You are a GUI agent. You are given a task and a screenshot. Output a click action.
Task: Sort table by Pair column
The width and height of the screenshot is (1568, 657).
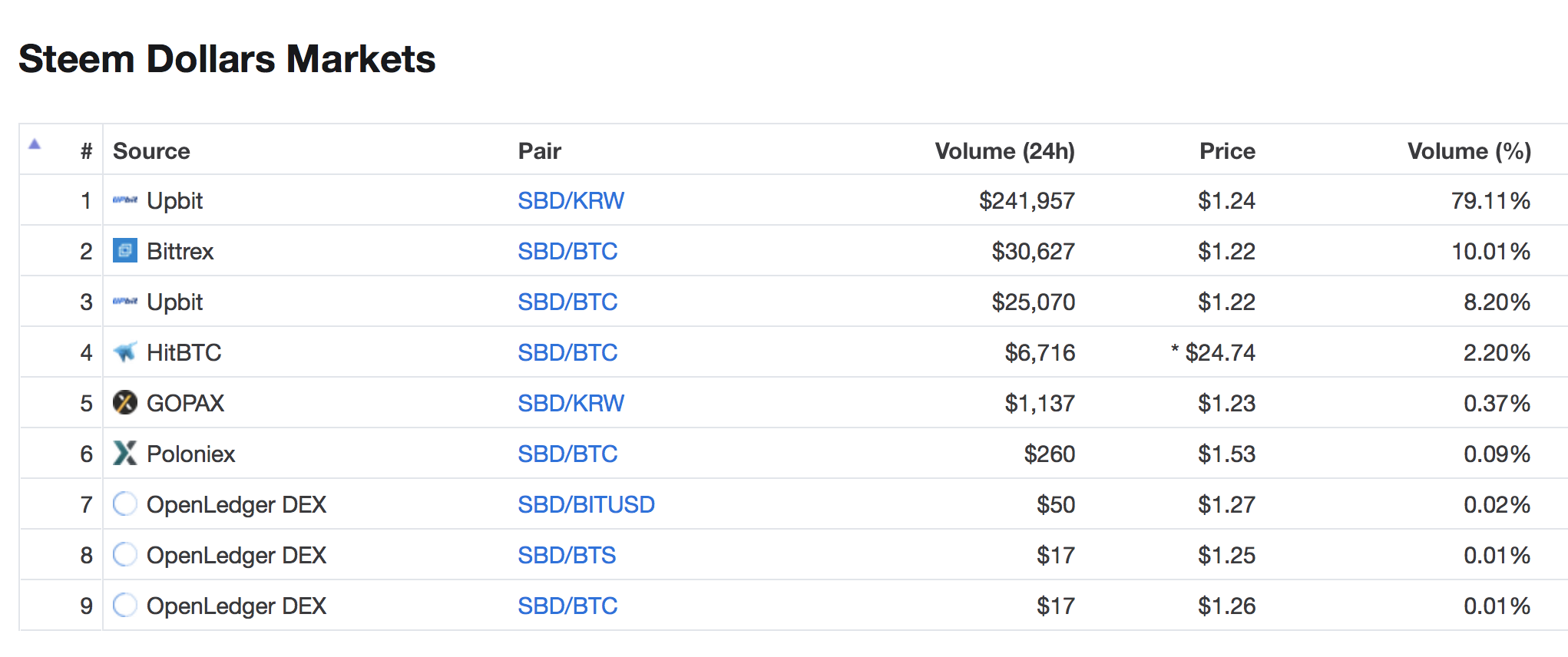pos(540,151)
